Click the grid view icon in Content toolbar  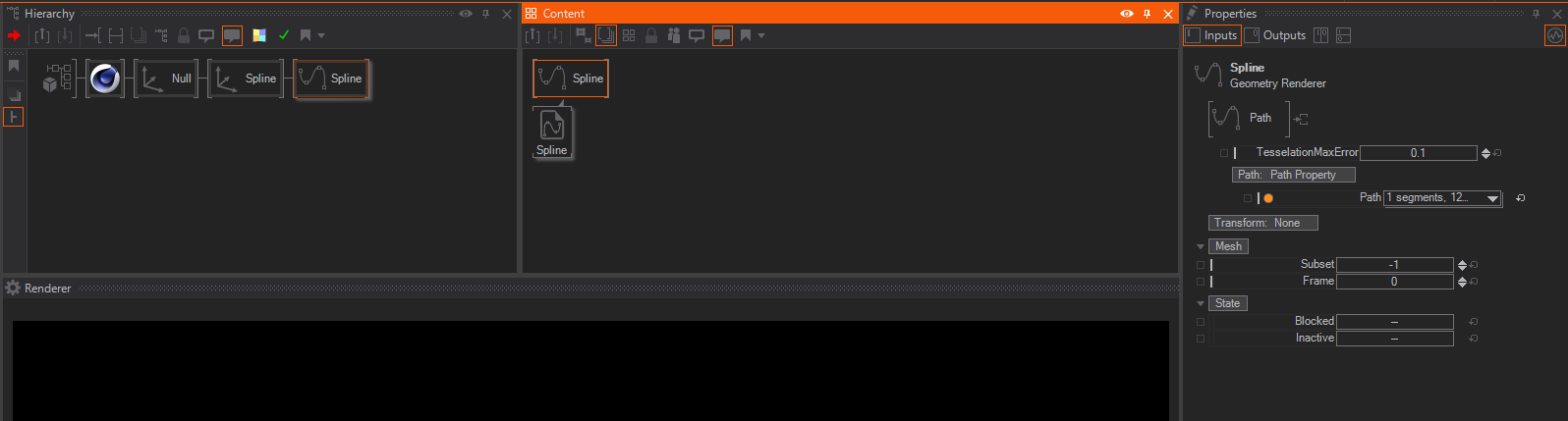pyautogui.click(x=629, y=35)
